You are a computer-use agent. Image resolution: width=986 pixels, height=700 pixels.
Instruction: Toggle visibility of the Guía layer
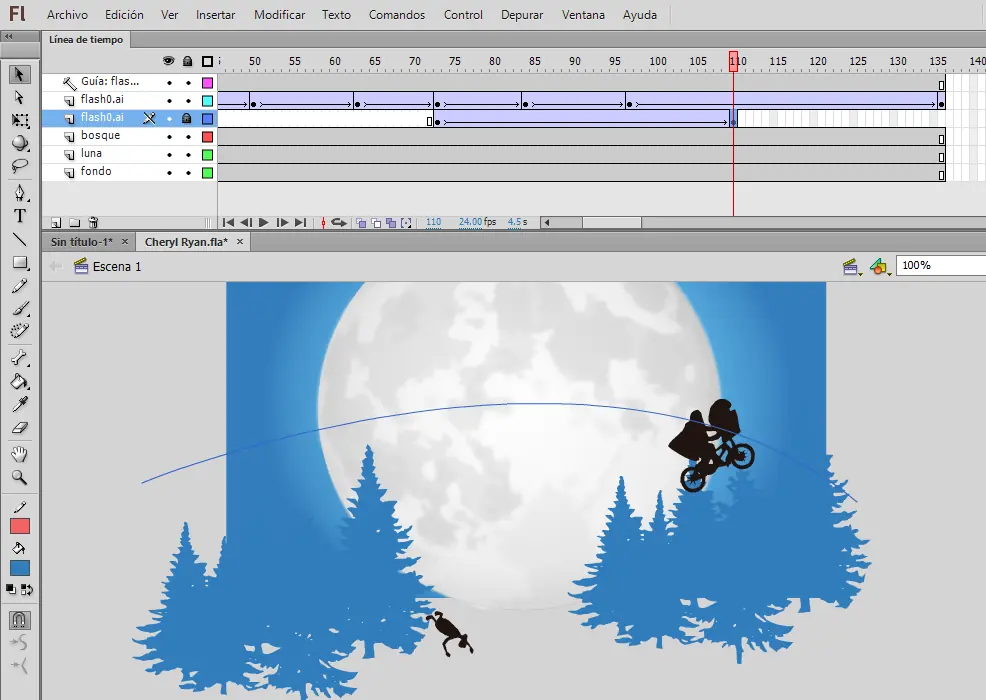[x=169, y=82]
